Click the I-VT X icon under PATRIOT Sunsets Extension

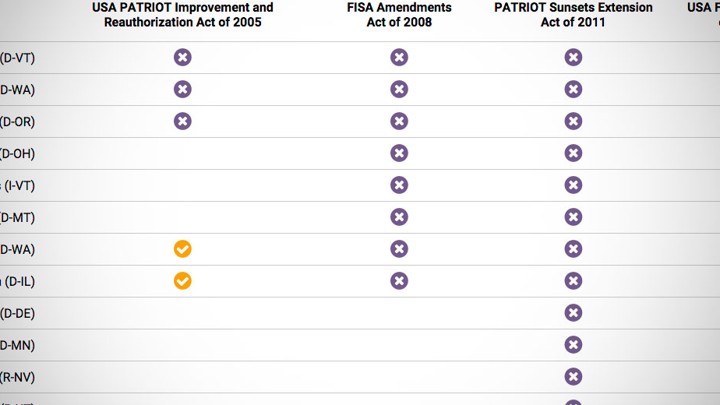pyautogui.click(x=573, y=185)
